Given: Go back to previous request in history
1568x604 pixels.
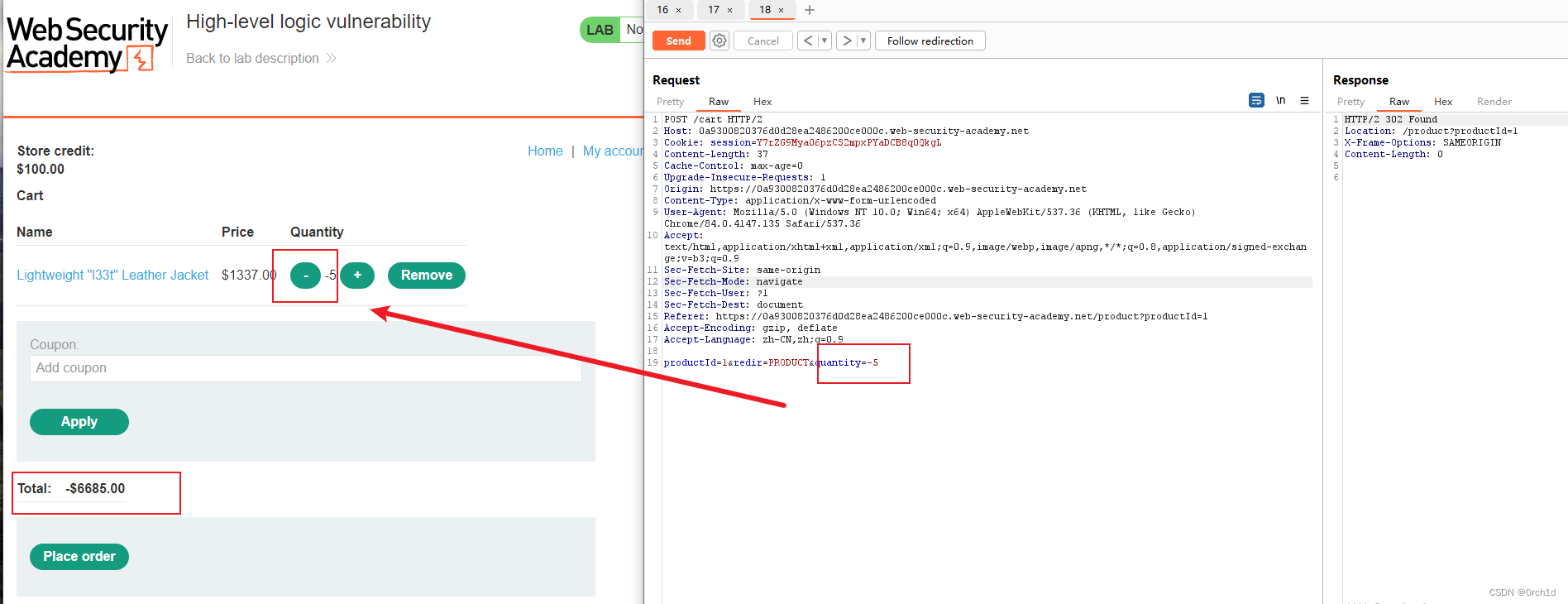Looking at the screenshot, I should point(808,41).
